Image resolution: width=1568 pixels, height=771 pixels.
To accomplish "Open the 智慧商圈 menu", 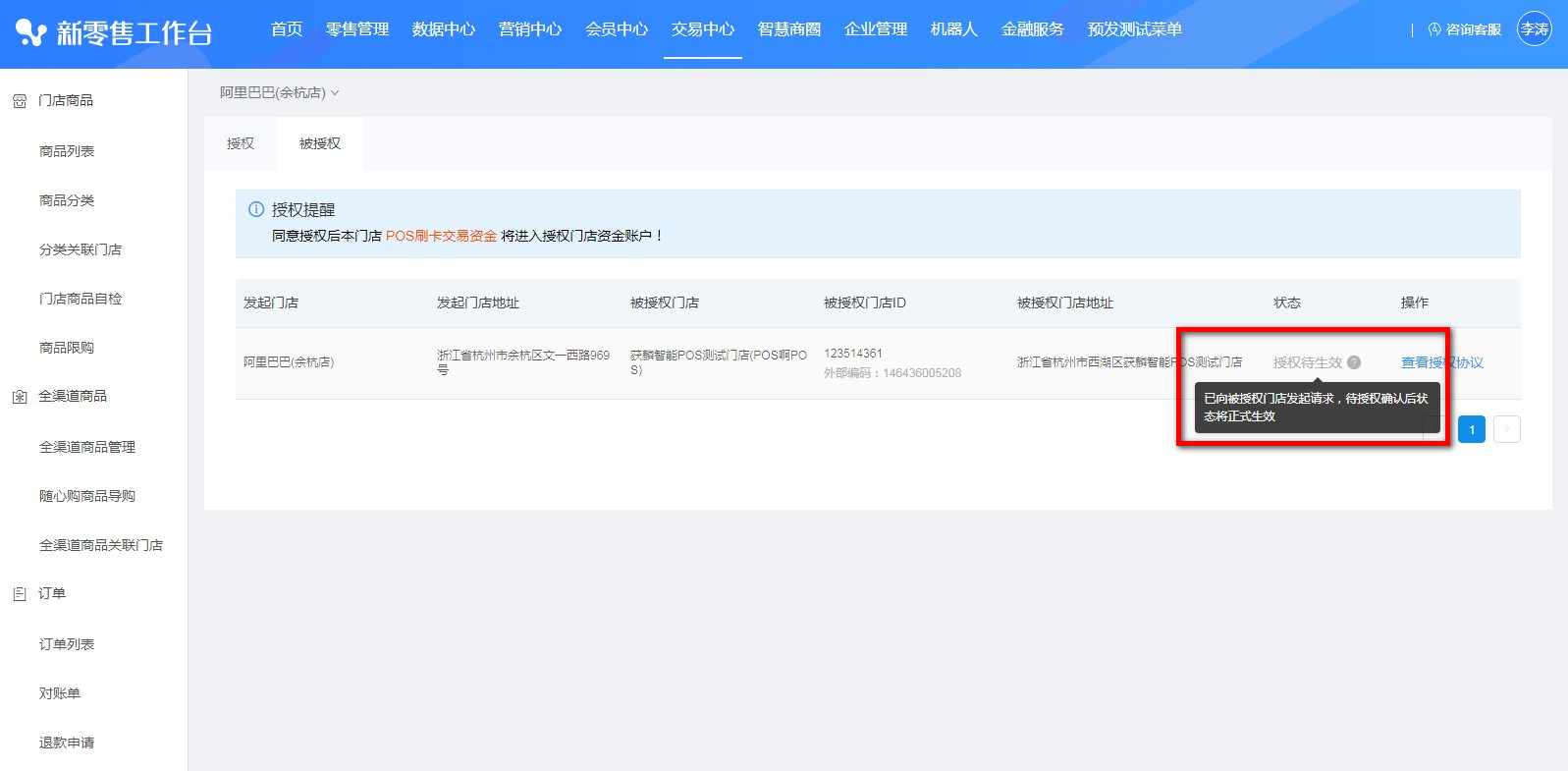I will (789, 29).
